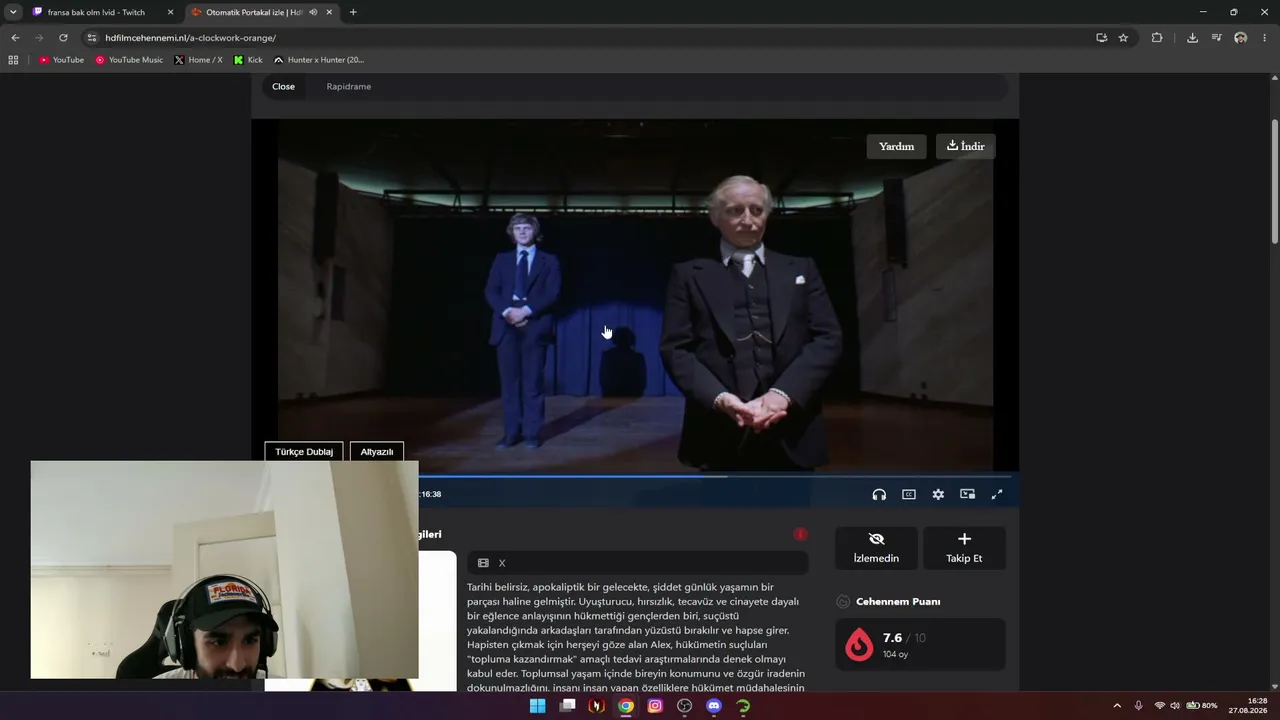Click the İndir download button
Viewport: 1280px width, 720px height.
(x=966, y=146)
